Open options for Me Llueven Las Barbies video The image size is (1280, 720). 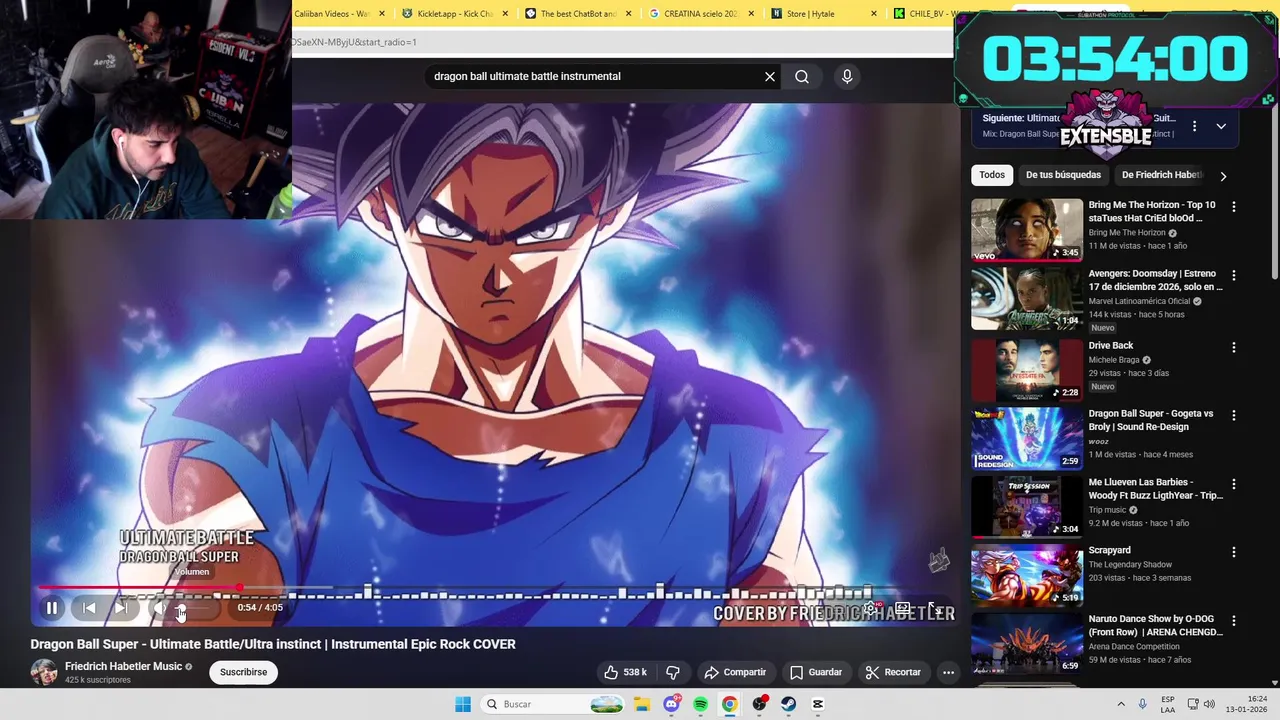pos(1233,484)
